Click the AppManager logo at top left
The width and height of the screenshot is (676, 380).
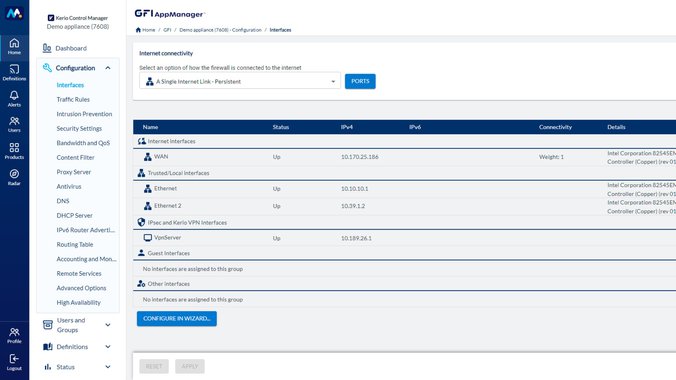tap(14, 13)
